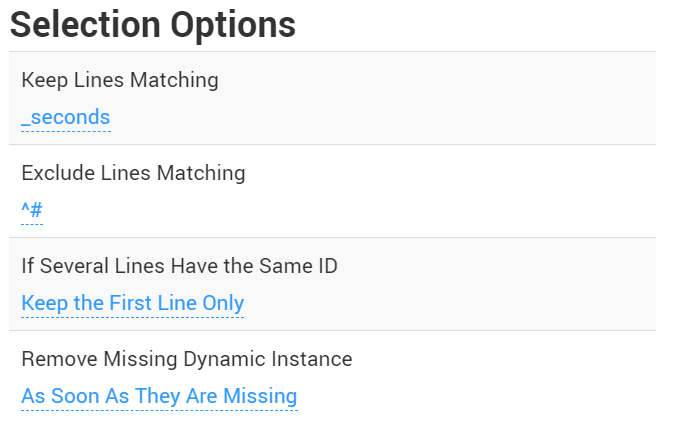Image resolution: width=677 pixels, height=427 pixels.
Task: Open 'Keep the First Line Only' option
Action: 132,303
